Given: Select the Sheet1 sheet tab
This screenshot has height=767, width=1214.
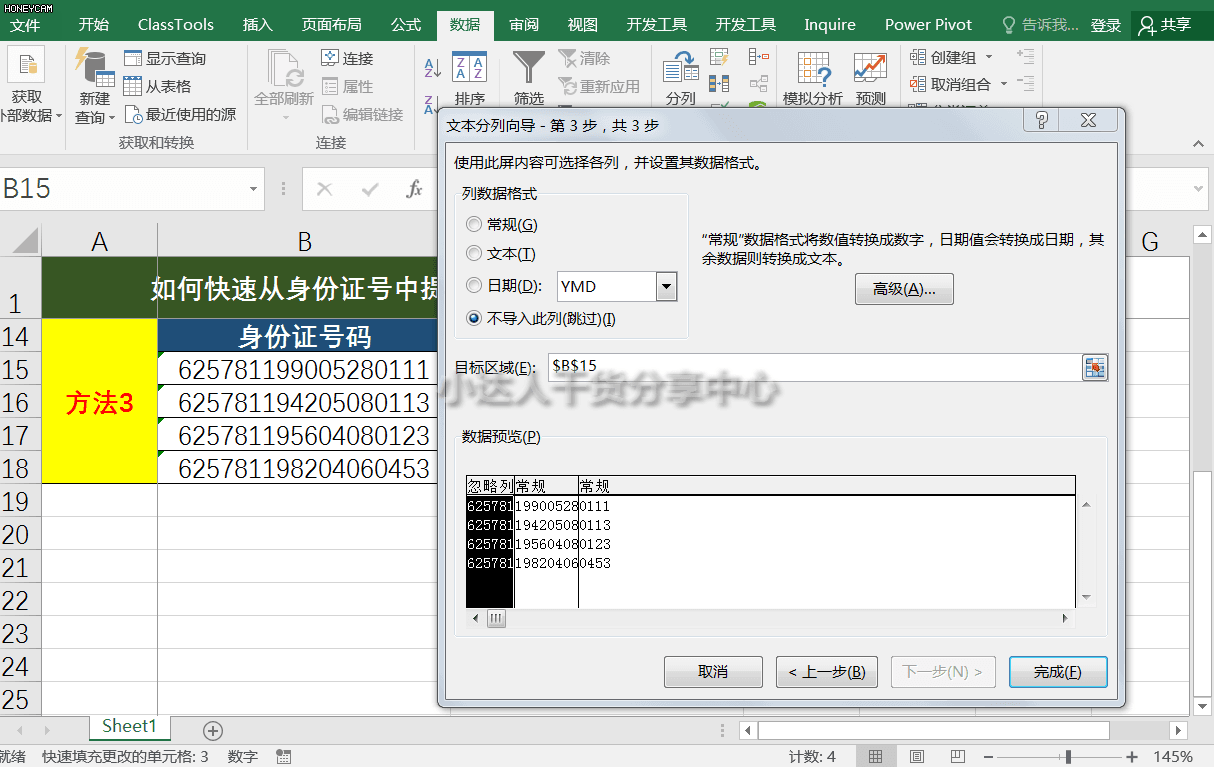Looking at the screenshot, I should [130, 726].
